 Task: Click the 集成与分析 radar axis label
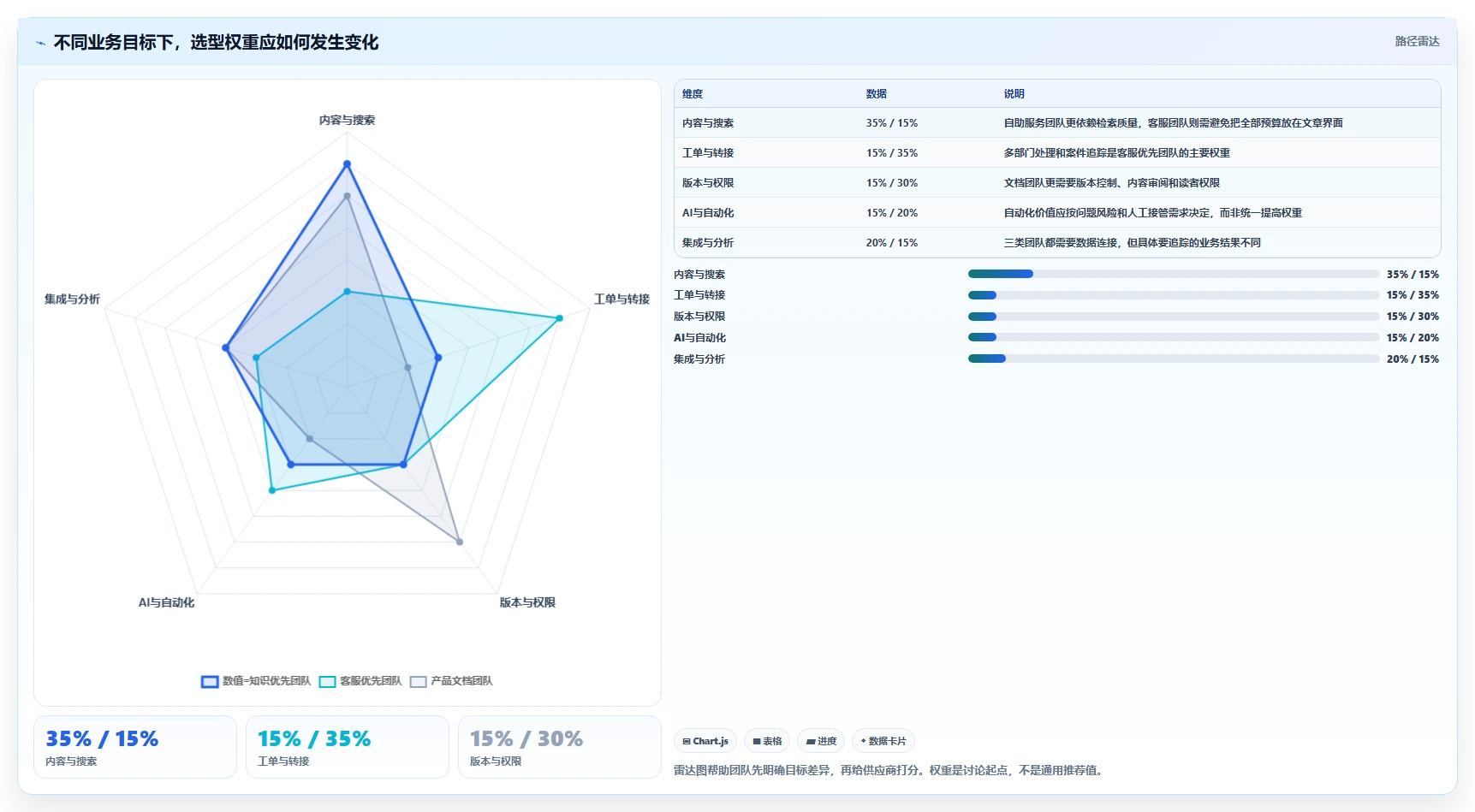(x=72, y=299)
